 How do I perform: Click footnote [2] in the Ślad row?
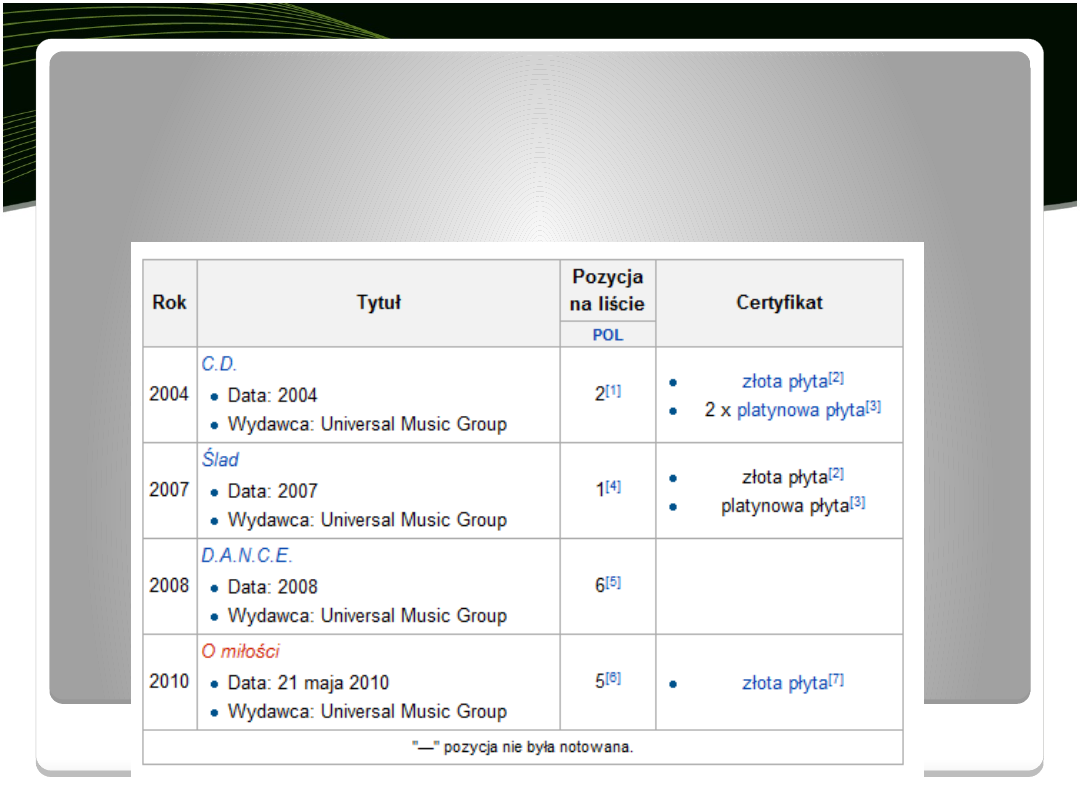pos(836,474)
